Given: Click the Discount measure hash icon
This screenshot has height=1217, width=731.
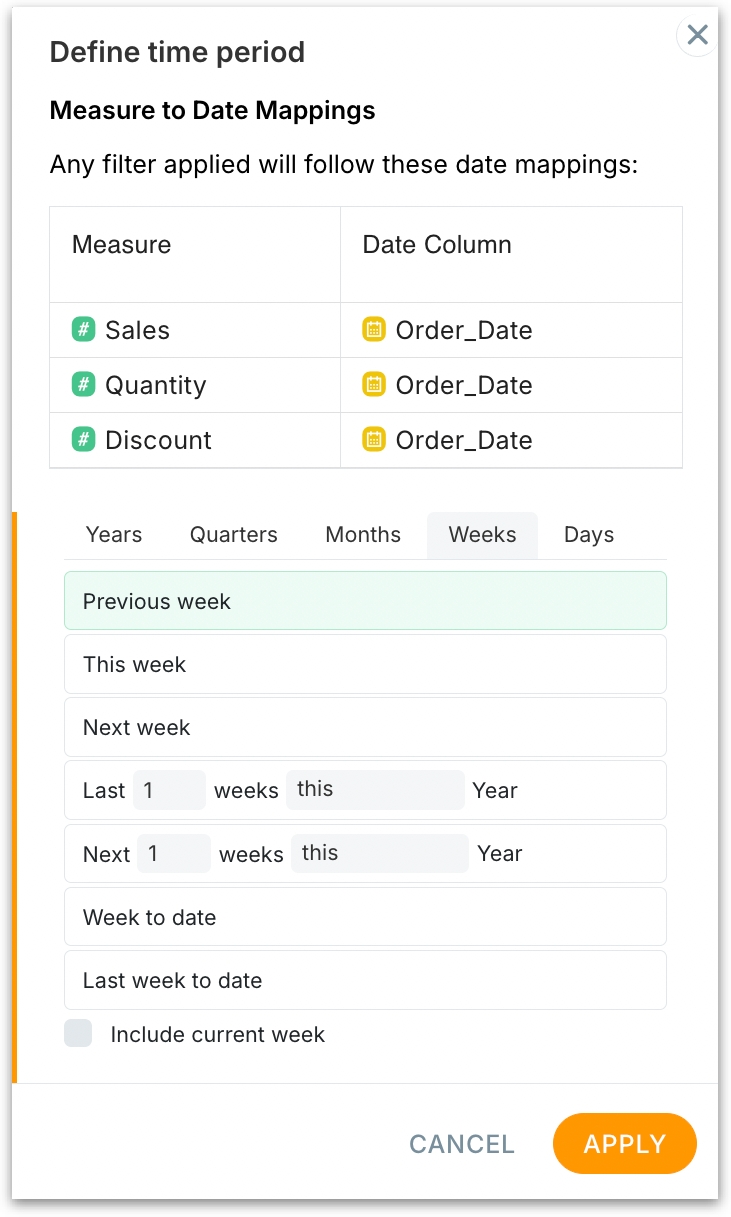Looking at the screenshot, I should click(83, 440).
